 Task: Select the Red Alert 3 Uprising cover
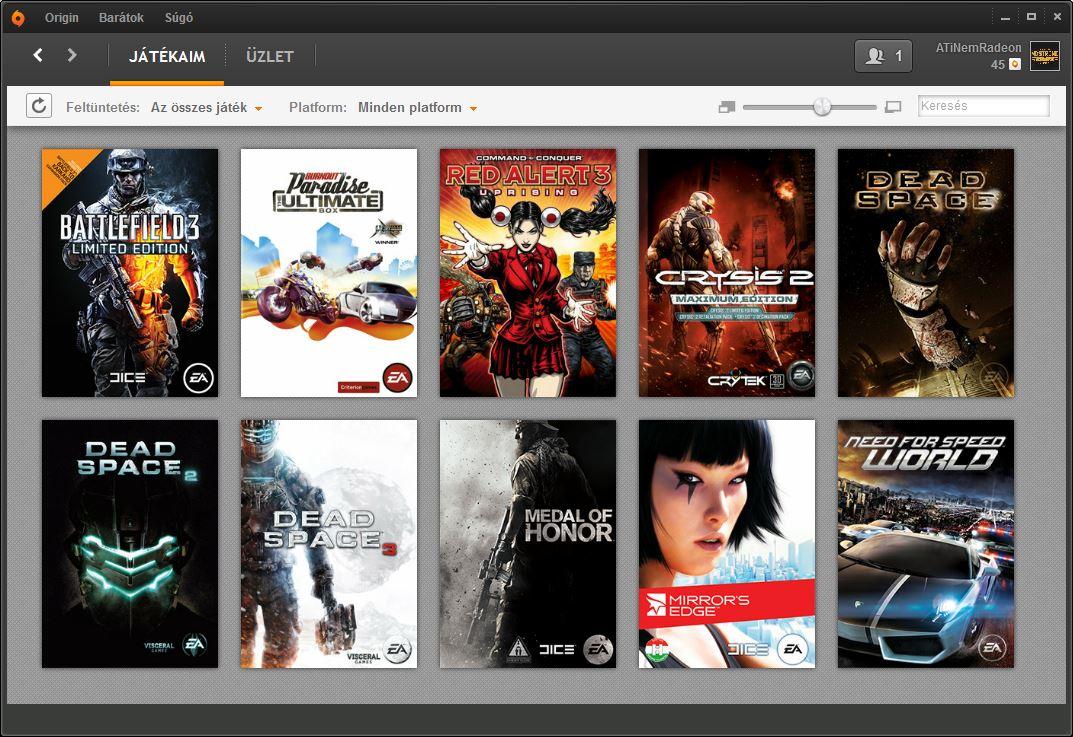click(528, 273)
